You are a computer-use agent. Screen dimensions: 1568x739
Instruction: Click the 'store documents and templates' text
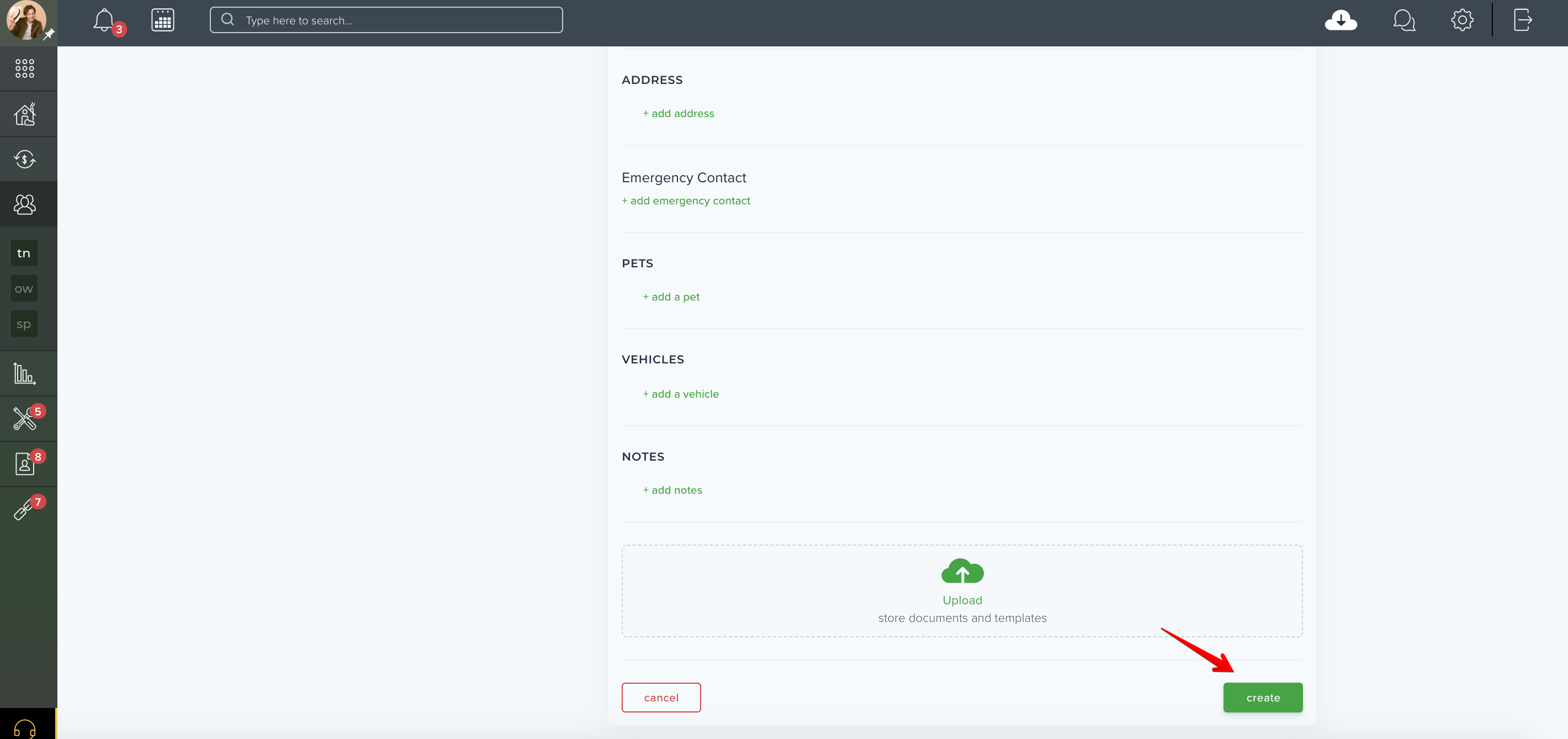[962, 618]
